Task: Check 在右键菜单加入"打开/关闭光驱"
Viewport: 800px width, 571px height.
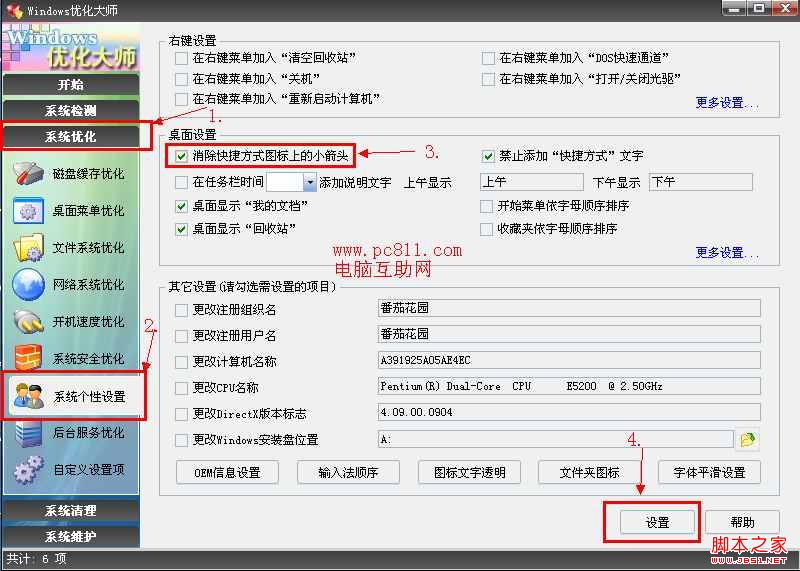Action: (x=488, y=79)
